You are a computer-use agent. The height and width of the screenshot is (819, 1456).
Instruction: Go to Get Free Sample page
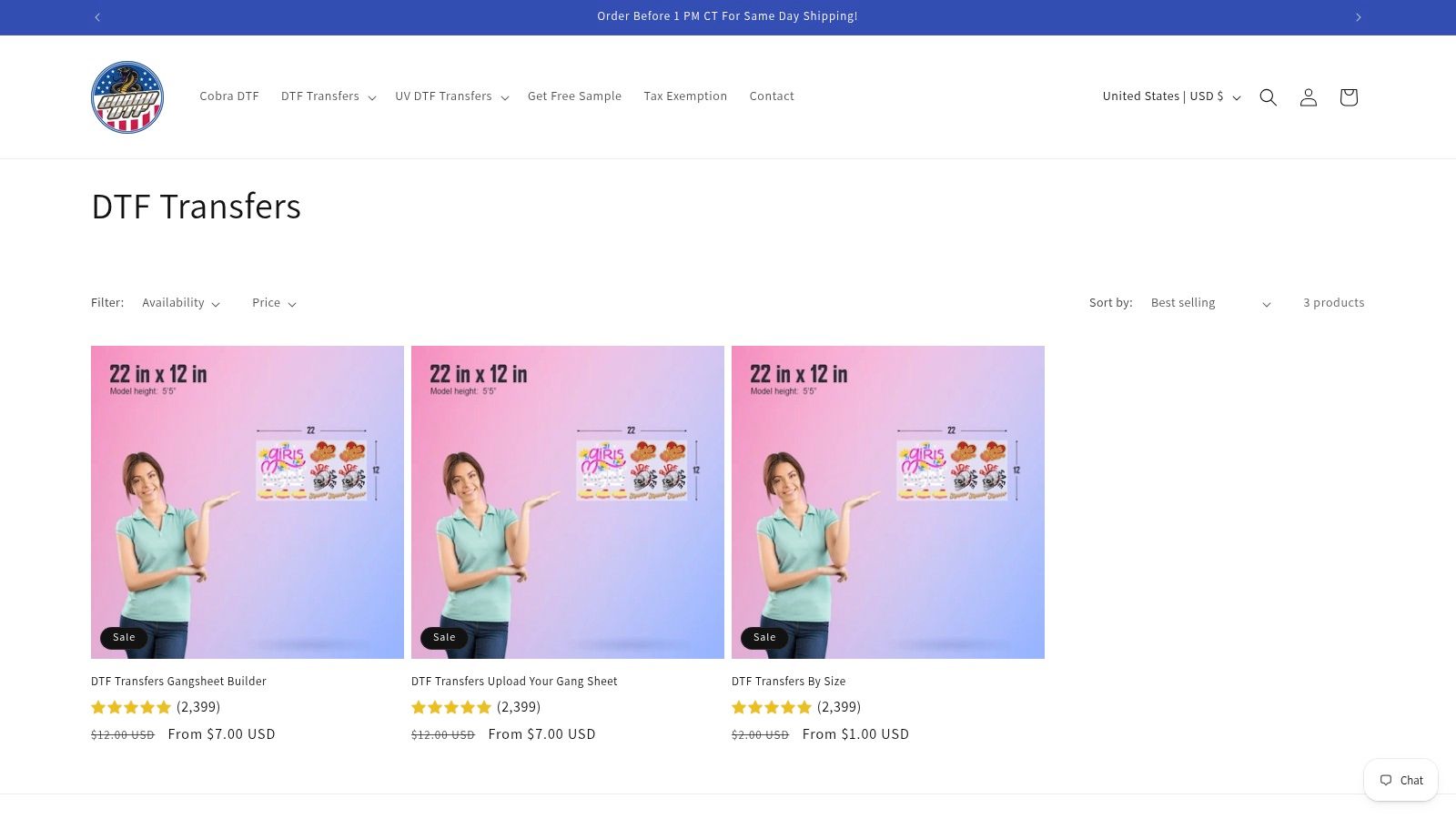click(574, 96)
